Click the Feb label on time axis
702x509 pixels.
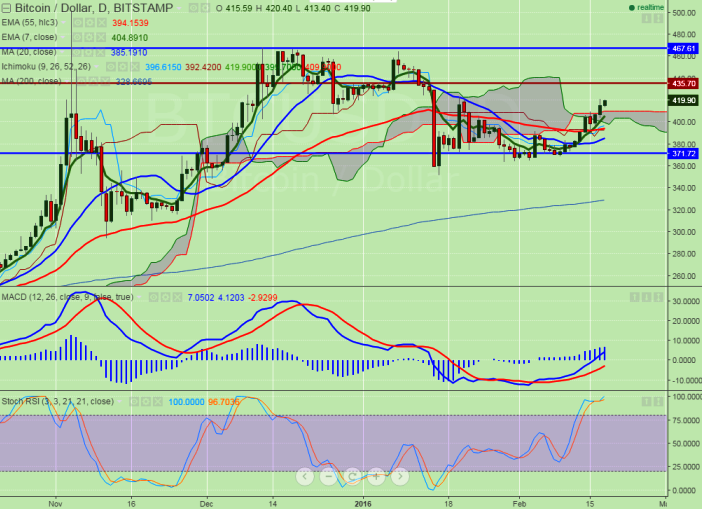pyautogui.click(x=519, y=504)
